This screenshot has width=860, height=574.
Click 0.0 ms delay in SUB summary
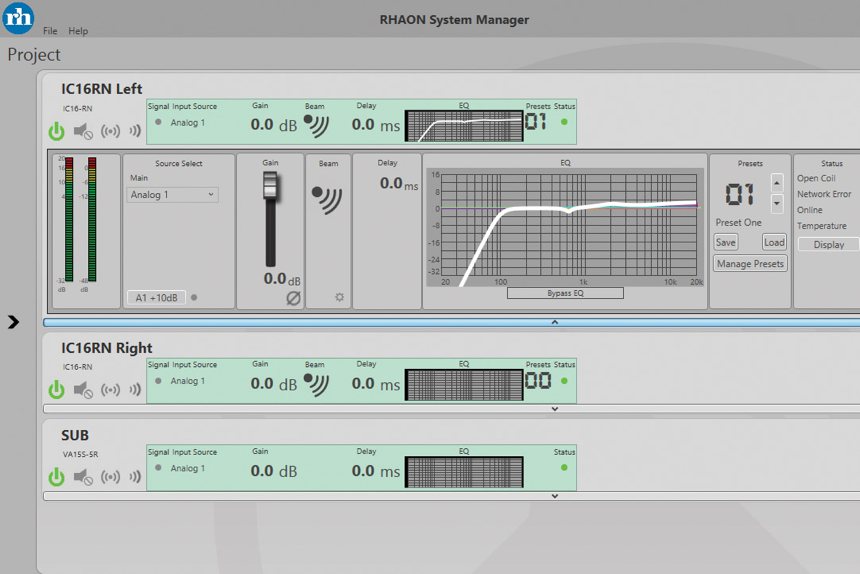(x=376, y=471)
